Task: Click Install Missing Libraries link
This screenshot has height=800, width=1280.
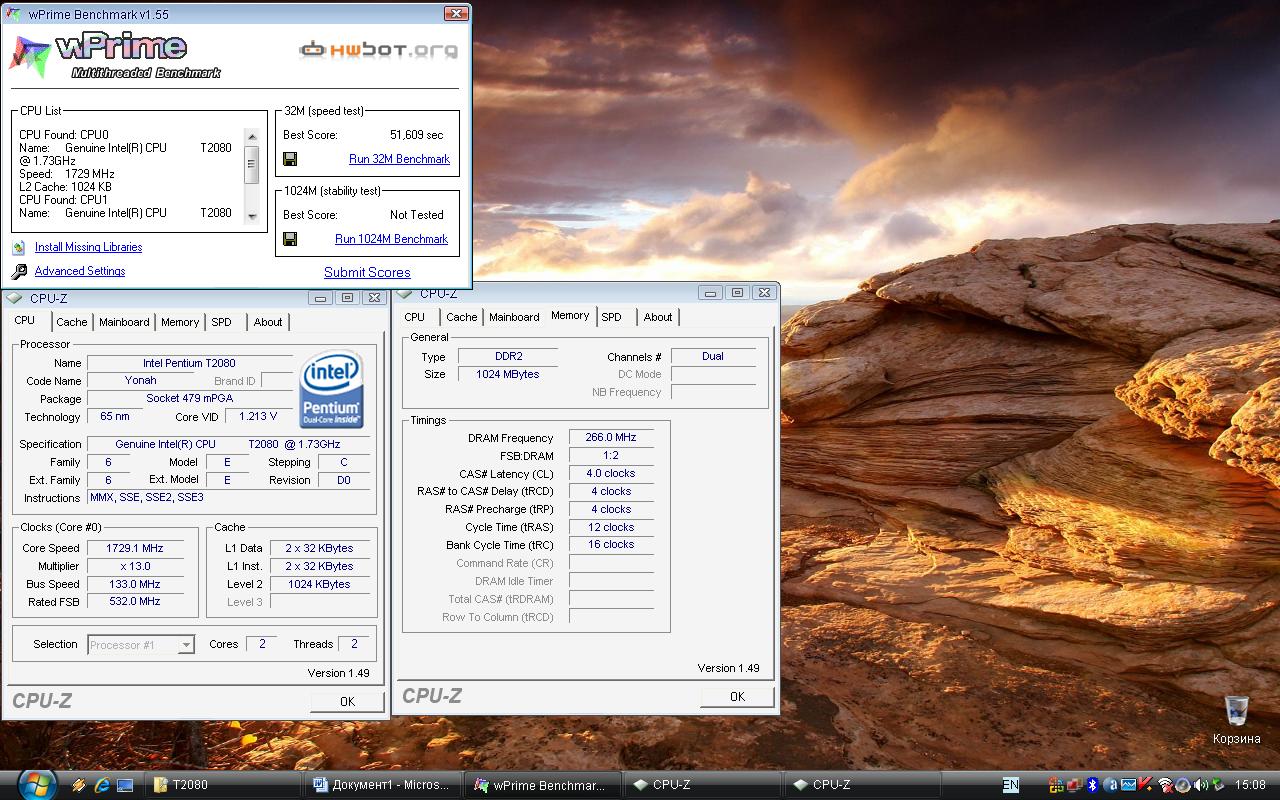Action: click(x=88, y=247)
